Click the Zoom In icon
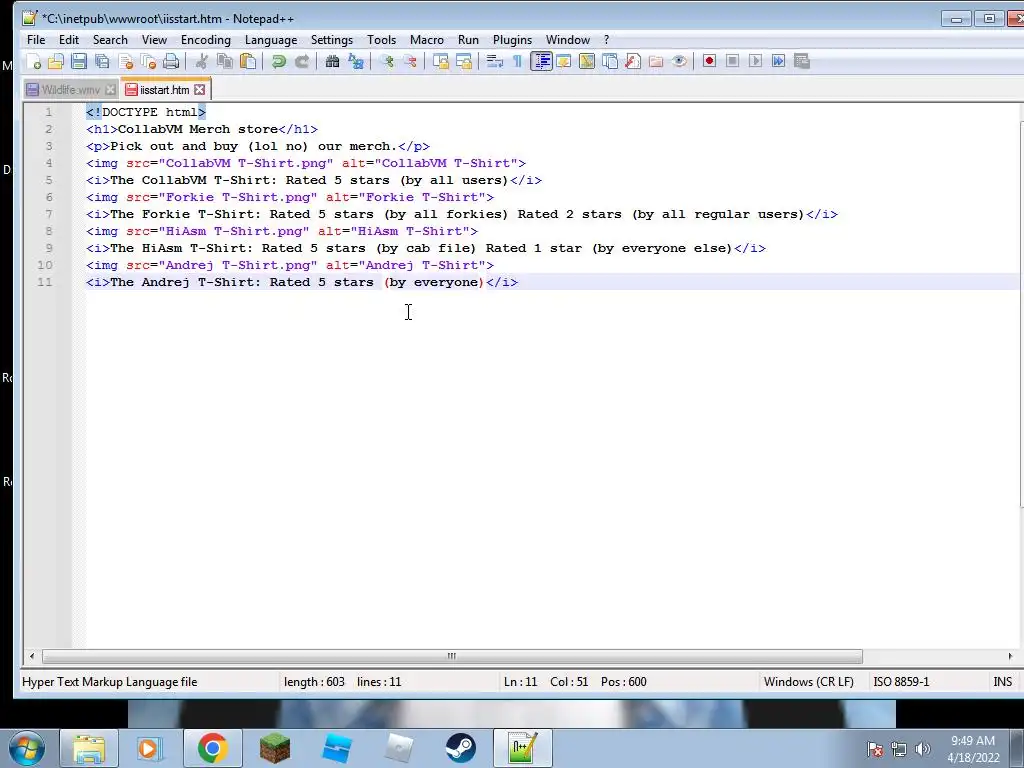Screen dimensions: 1024x768 pyautogui.click(x=387, y=61)
